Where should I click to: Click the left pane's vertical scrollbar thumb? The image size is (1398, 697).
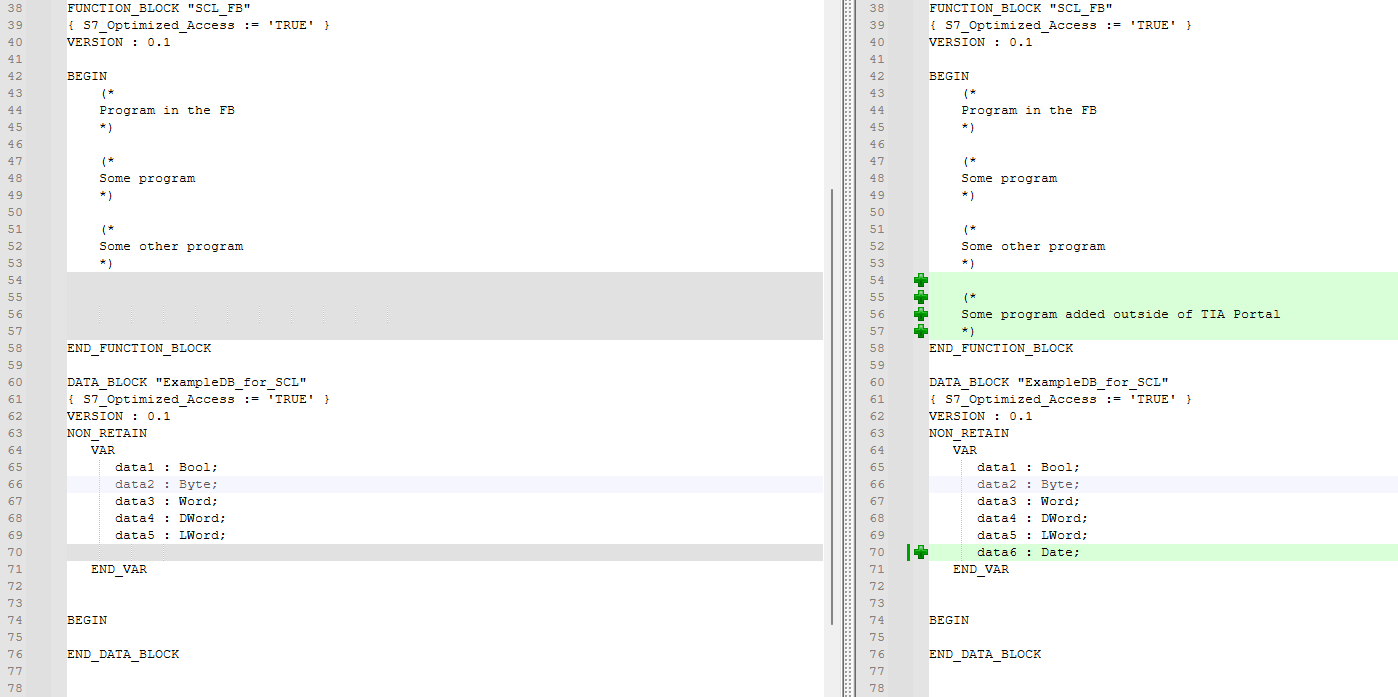[831, 405]
